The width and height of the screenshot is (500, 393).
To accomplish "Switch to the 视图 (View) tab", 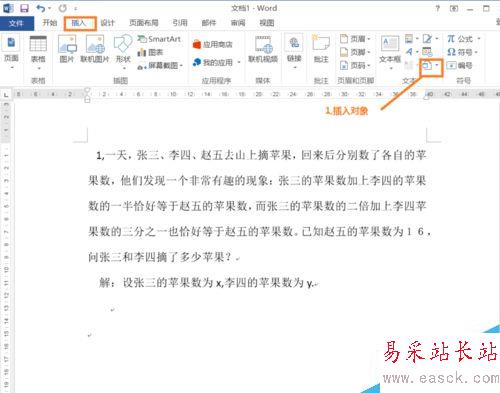I will pyautogui.click(x=267, y=23).
